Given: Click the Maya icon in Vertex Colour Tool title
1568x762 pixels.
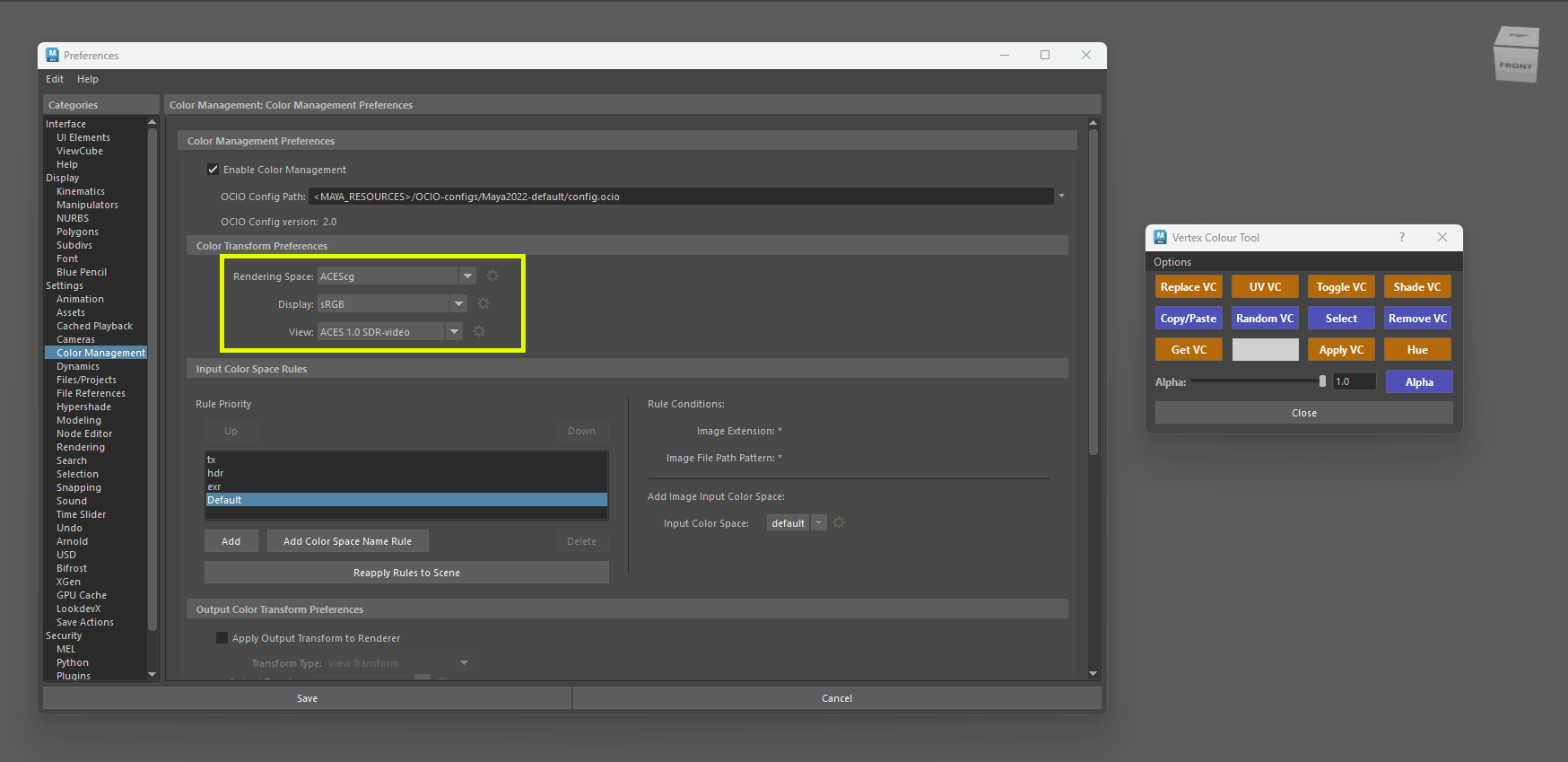Looking at the screenshot, I should (x=1161, y=237).
